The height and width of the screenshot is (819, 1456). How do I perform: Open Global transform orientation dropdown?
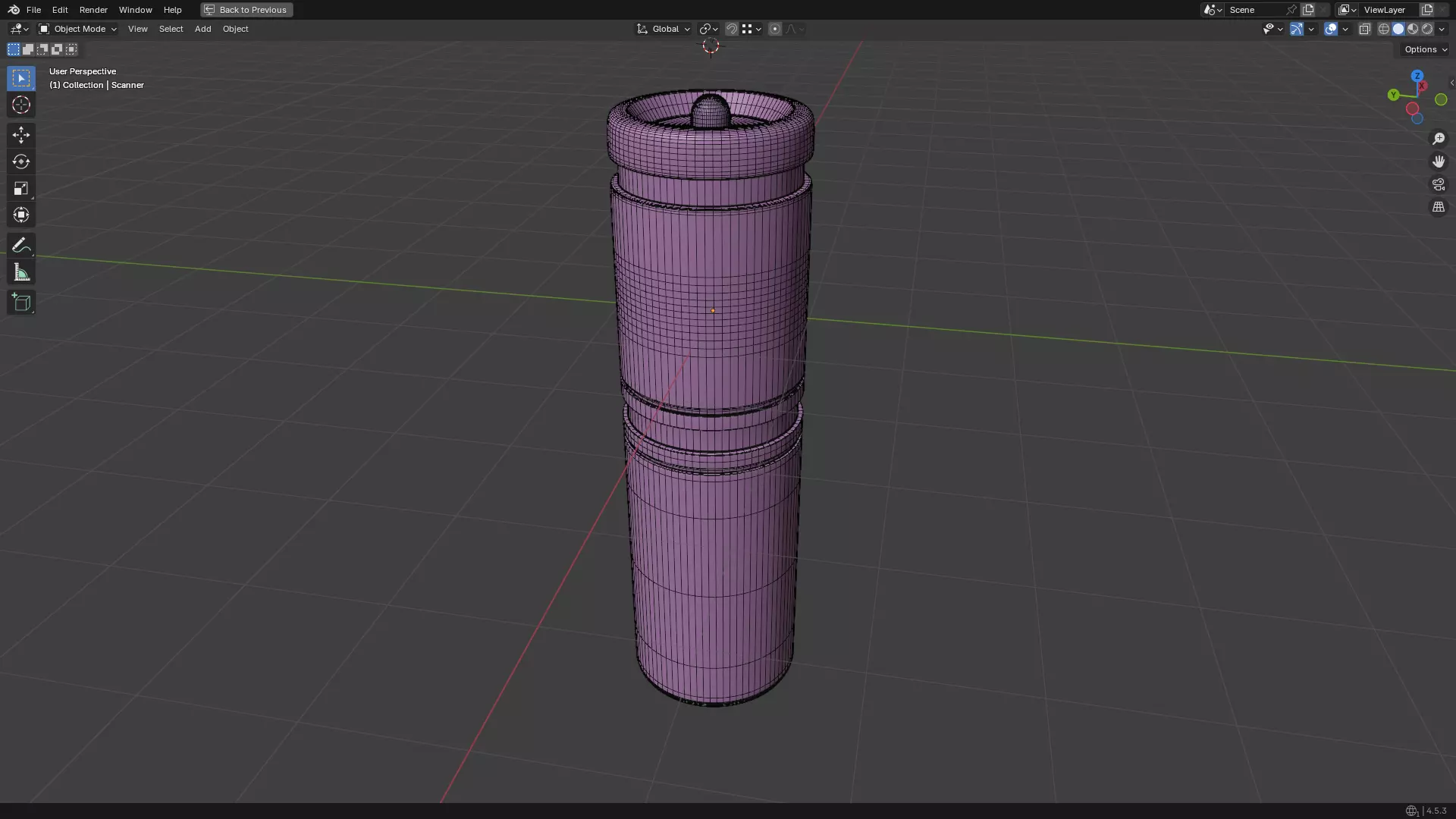tap(664, 29)
